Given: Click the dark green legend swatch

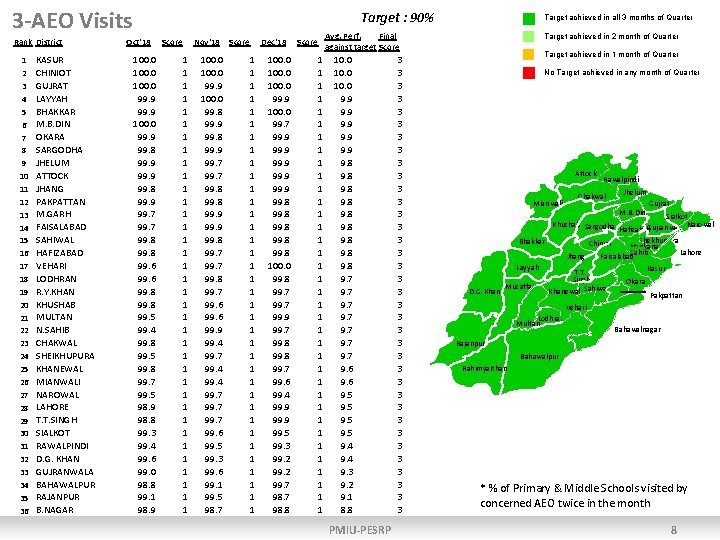Looking at the screenshot, I should (529, 18).
